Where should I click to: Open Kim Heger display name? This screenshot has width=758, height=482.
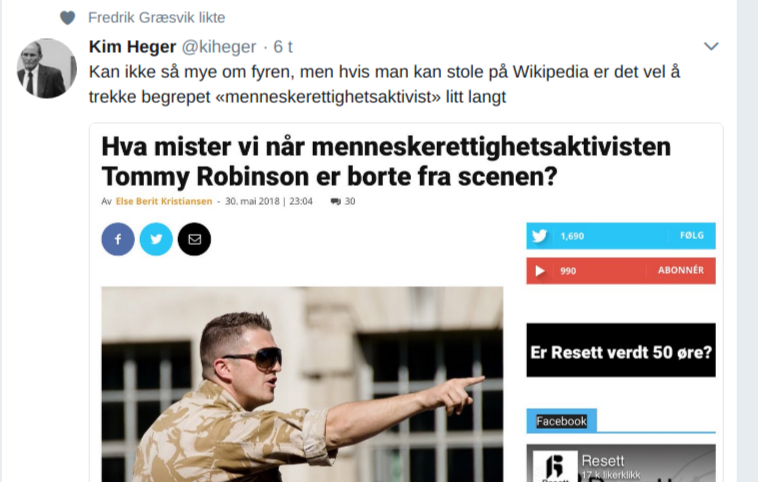point(132,47)
